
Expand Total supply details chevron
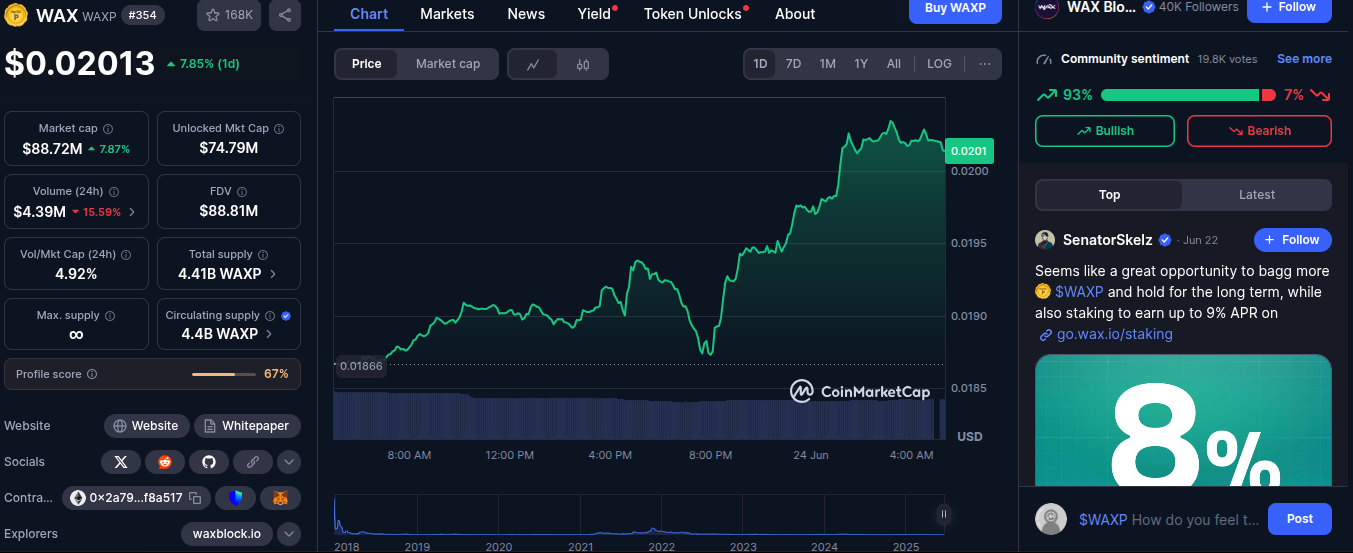(x=273, y=274)
